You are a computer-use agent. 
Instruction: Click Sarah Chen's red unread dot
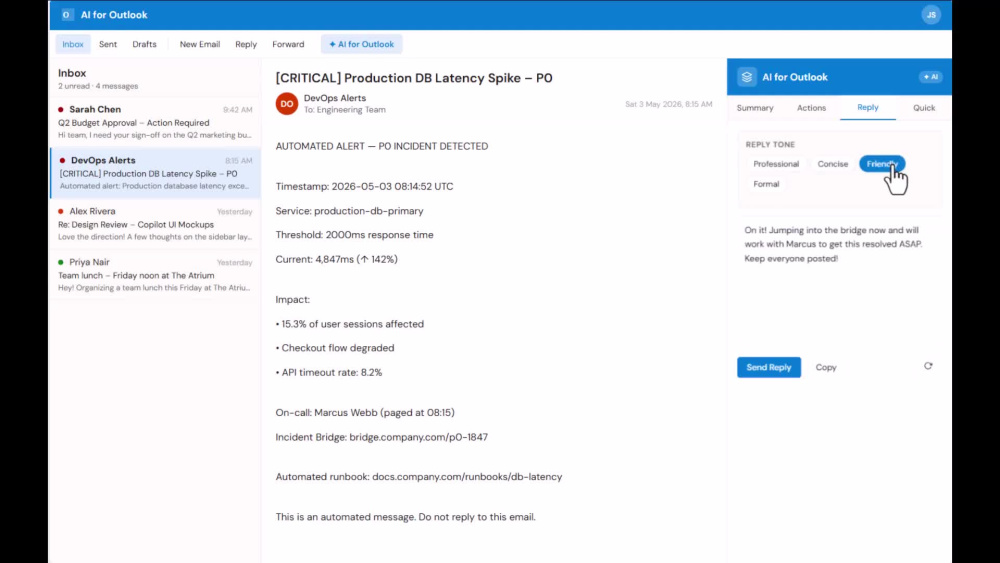(x=61, y=110)
